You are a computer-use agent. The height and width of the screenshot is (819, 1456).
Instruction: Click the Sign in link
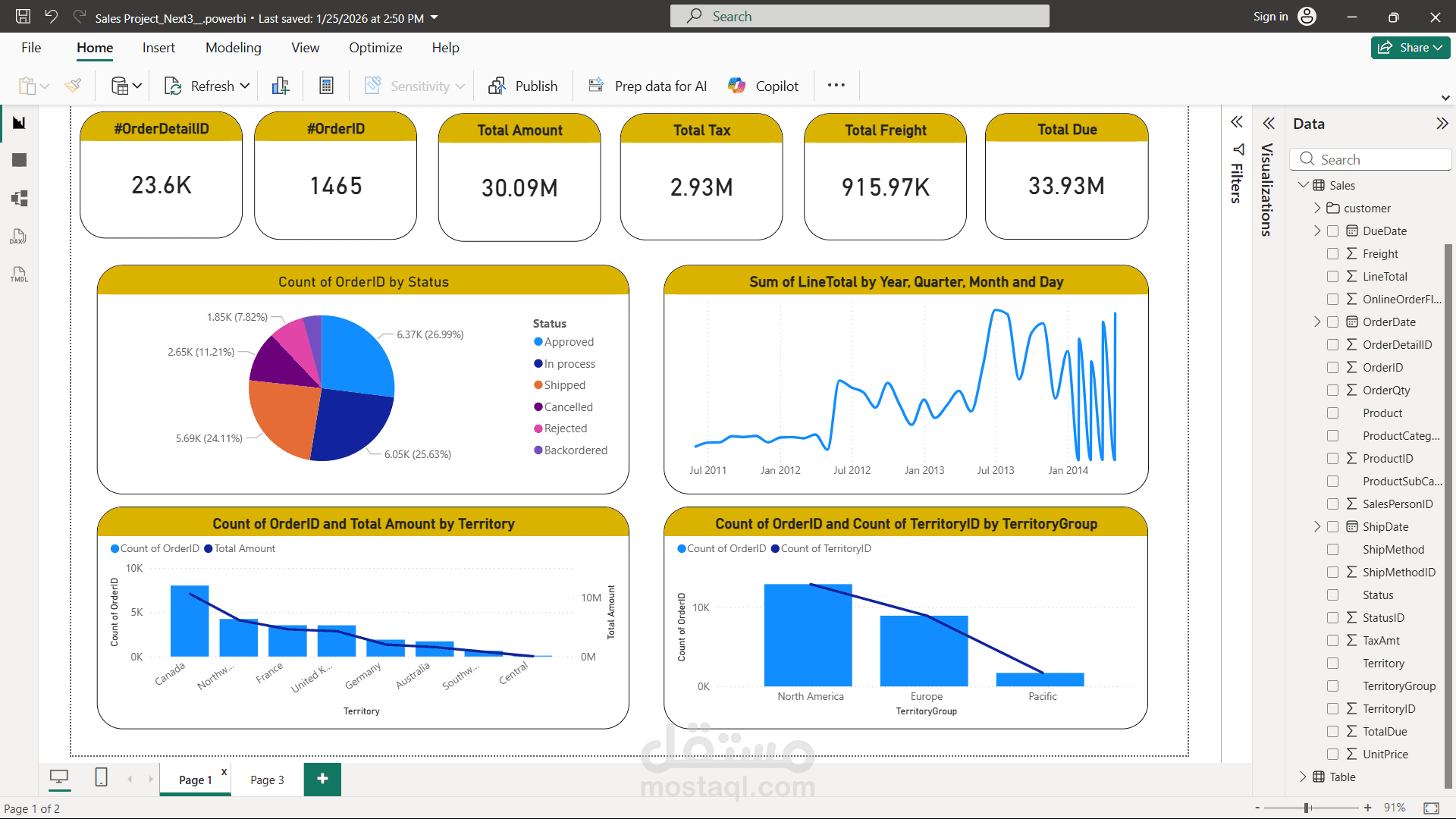coord(1269,16)
